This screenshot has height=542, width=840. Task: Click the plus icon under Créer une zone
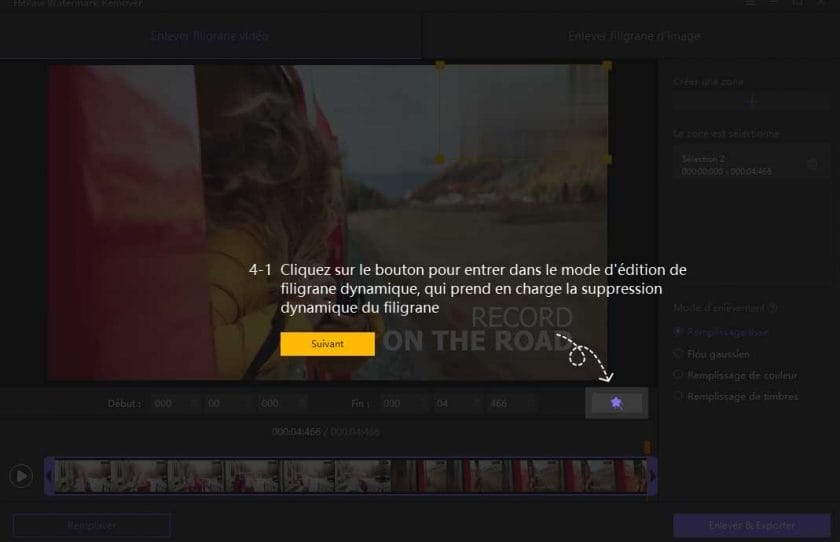(x=752, y=101)
